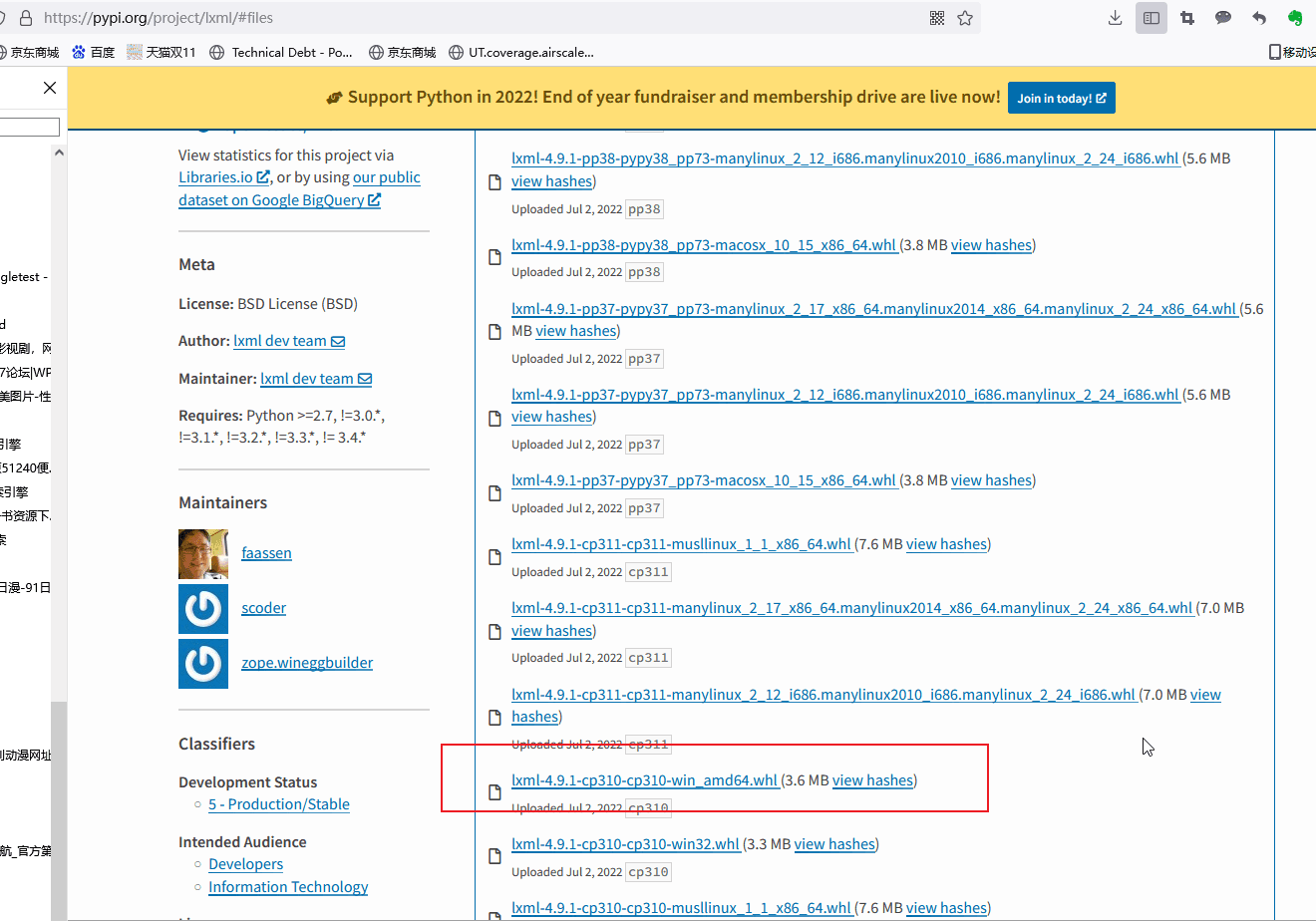Click the QR code icon in the address bar

[937, 18]
